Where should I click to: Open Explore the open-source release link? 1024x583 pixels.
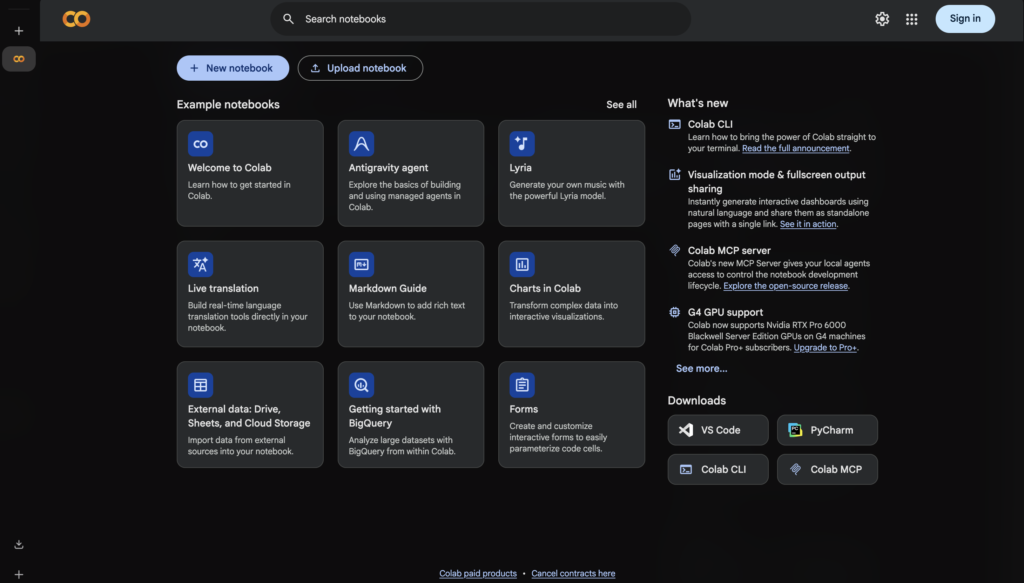click(785, 286)
